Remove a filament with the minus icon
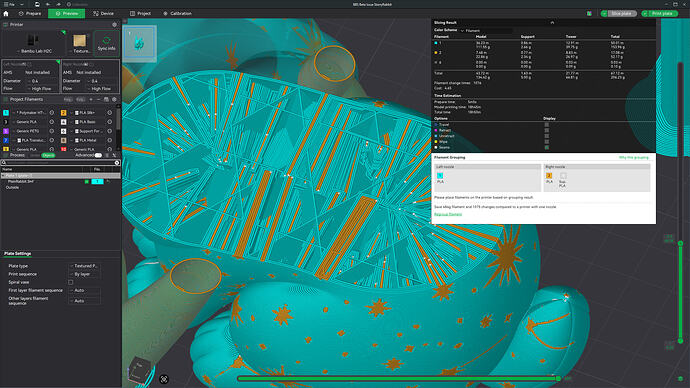The height and width of the screenshot is (388, 690). (x=99, y=99)
